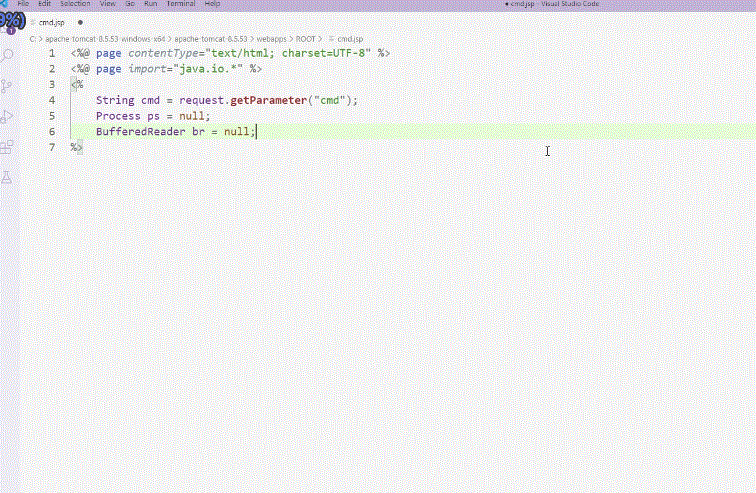
Task: Open the File menu
Action: [x=23, y=3]
